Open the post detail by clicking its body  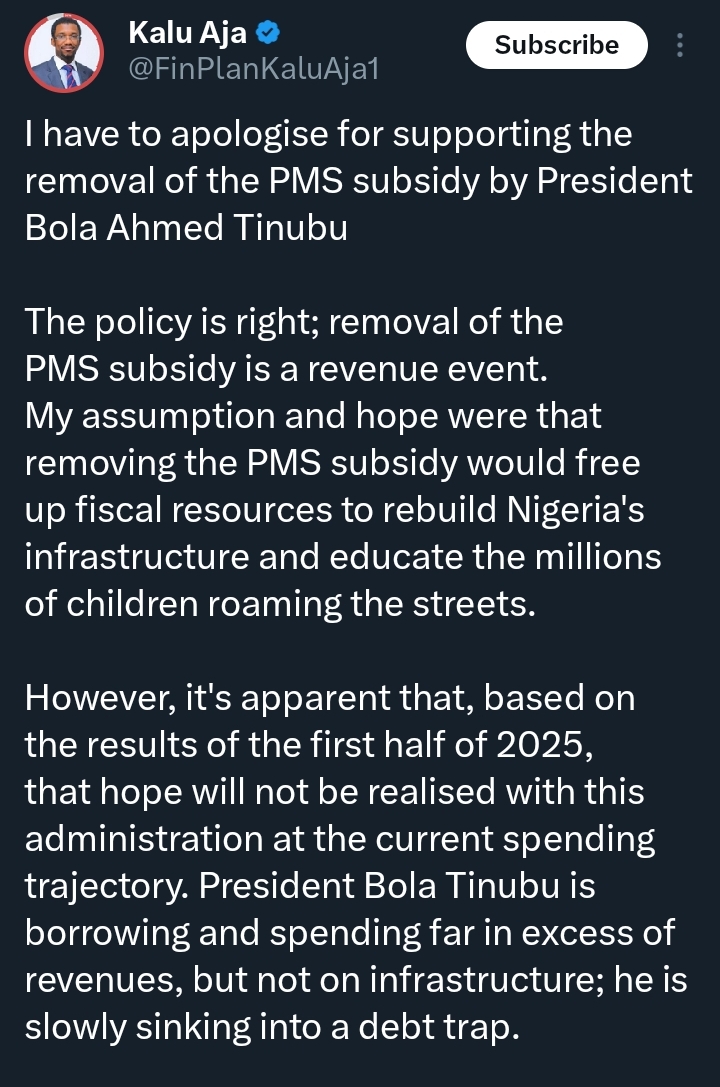360,460
